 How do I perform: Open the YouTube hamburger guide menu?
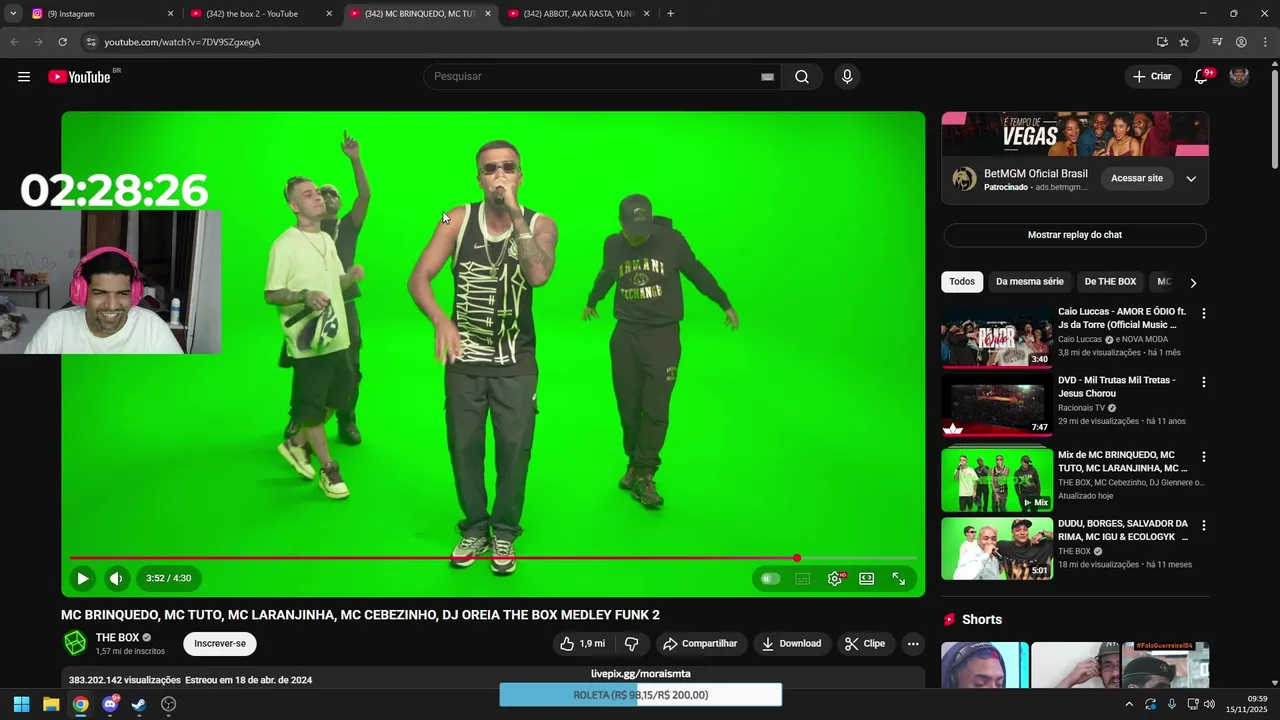point(24,77)
